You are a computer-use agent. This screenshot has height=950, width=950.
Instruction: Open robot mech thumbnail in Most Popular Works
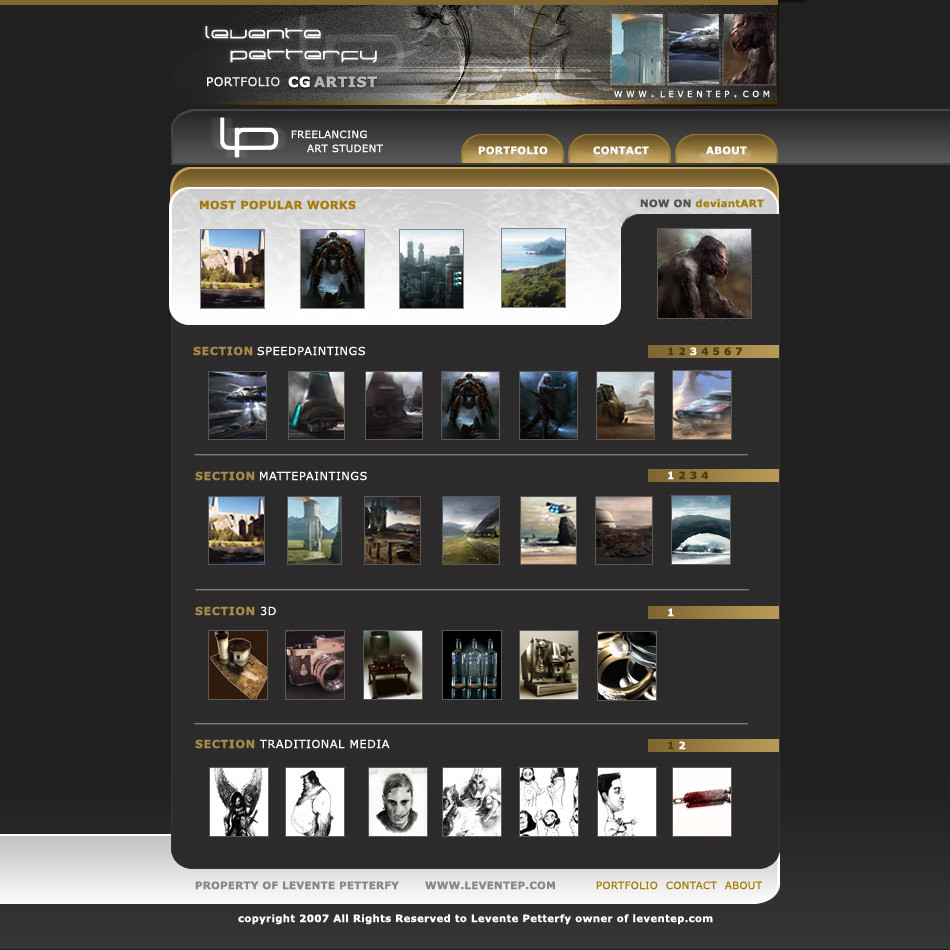333,268
